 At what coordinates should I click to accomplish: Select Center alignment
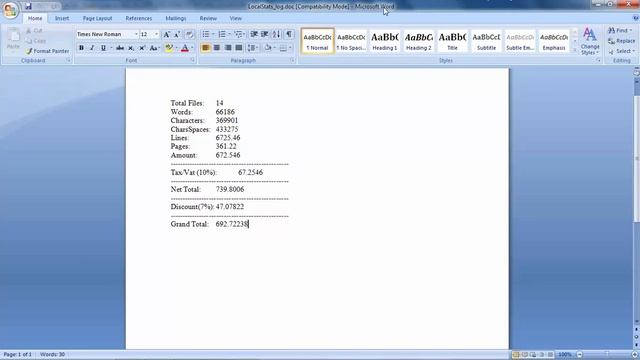[217, 48]
